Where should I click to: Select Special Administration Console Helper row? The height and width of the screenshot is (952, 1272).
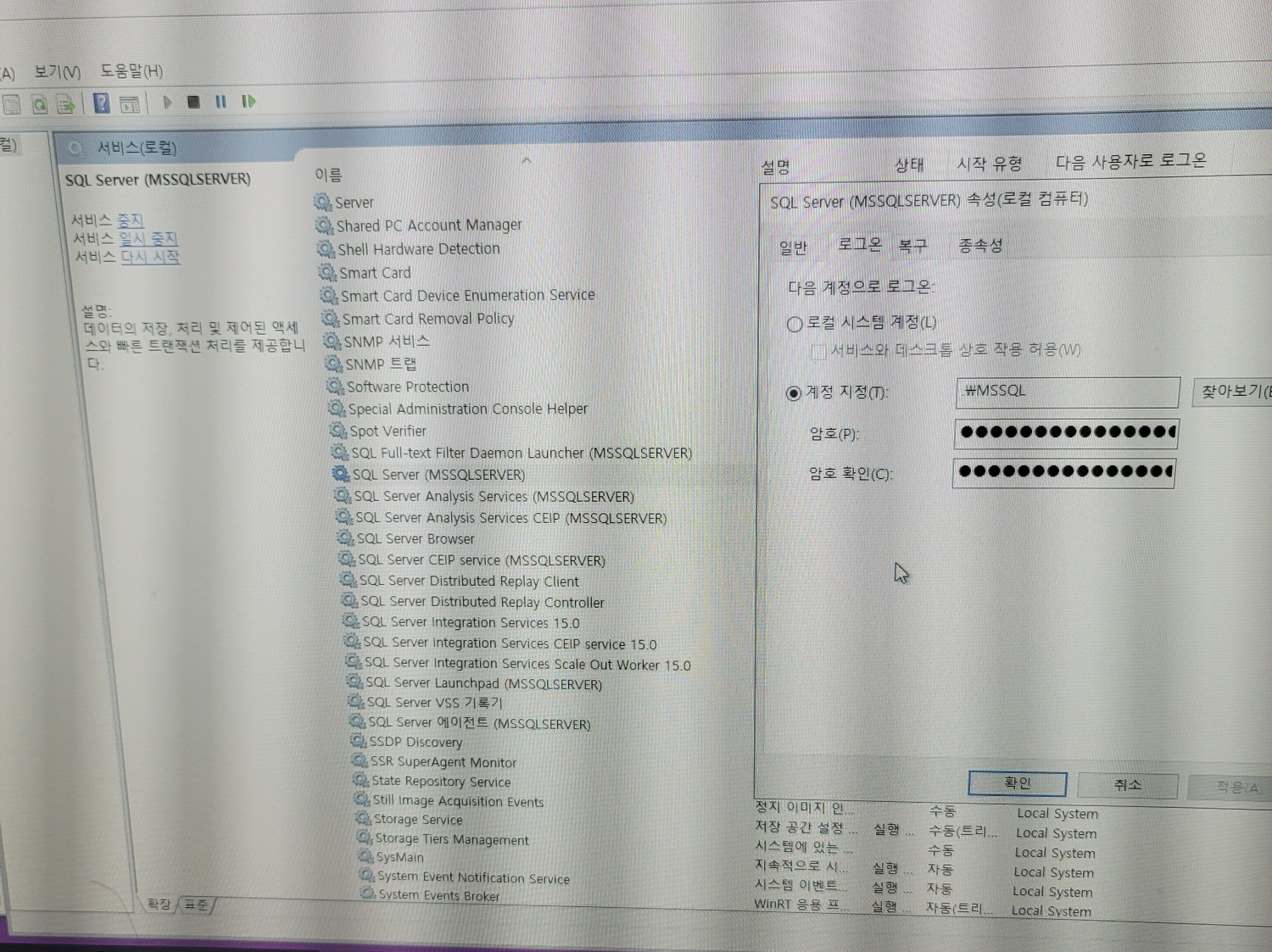coord(468,409)
